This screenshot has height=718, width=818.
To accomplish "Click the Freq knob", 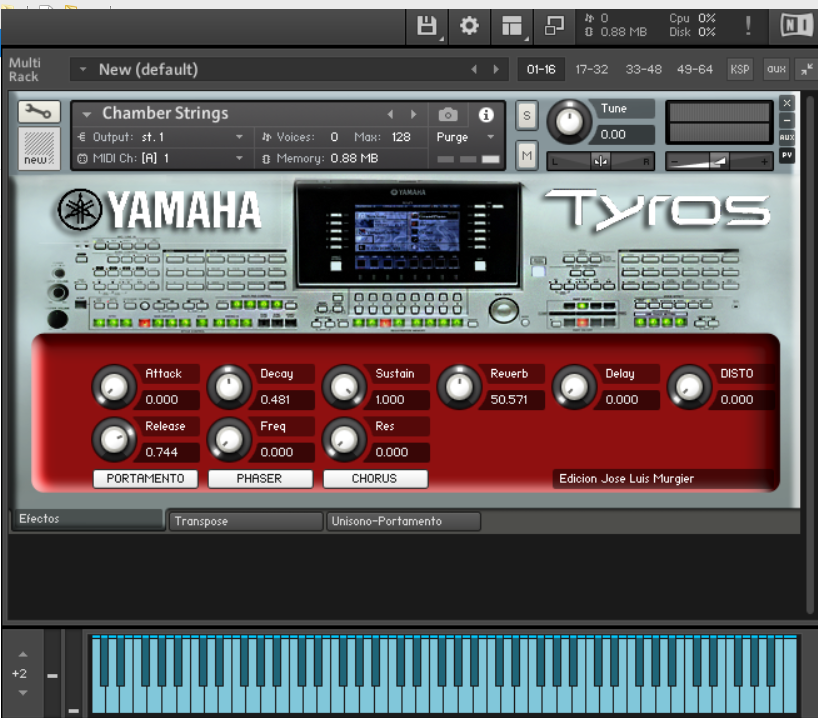I will pos(229,440).
